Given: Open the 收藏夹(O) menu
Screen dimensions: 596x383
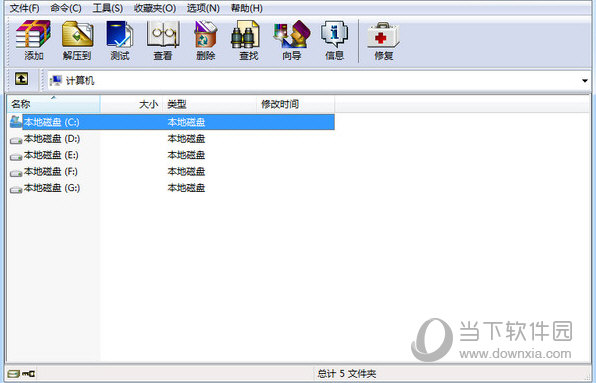Looking at the screenshot, I should pos(155,8).
